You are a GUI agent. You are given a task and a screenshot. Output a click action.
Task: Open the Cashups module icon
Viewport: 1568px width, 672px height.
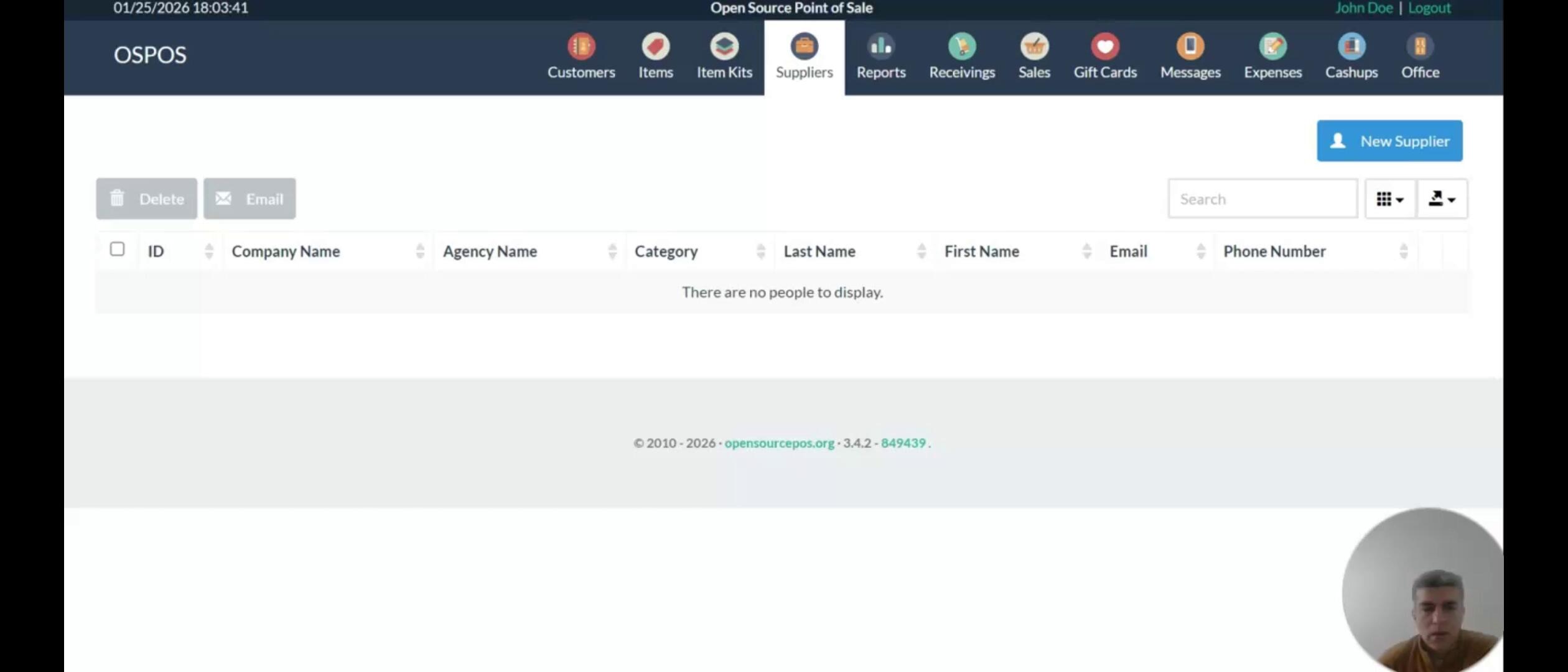[1351, 47]
